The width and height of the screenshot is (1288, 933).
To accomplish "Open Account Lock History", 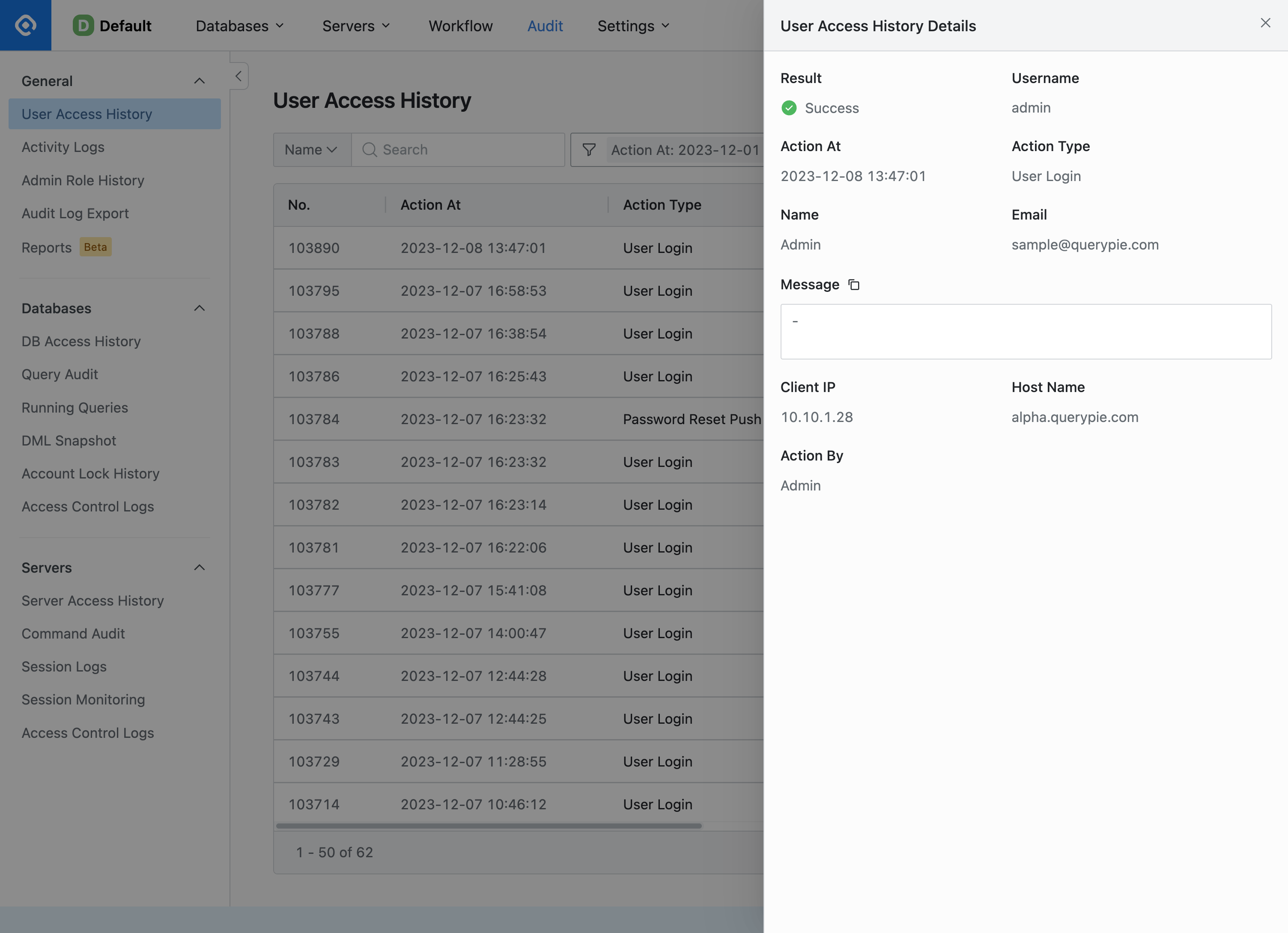I will (90, 473).
